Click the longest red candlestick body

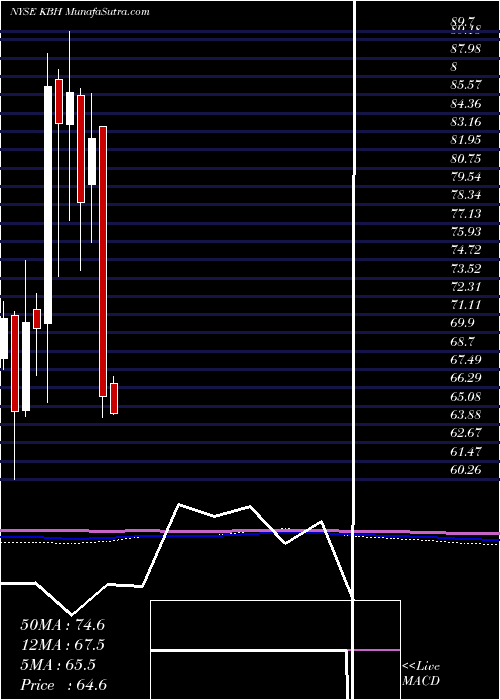point(103,261)
